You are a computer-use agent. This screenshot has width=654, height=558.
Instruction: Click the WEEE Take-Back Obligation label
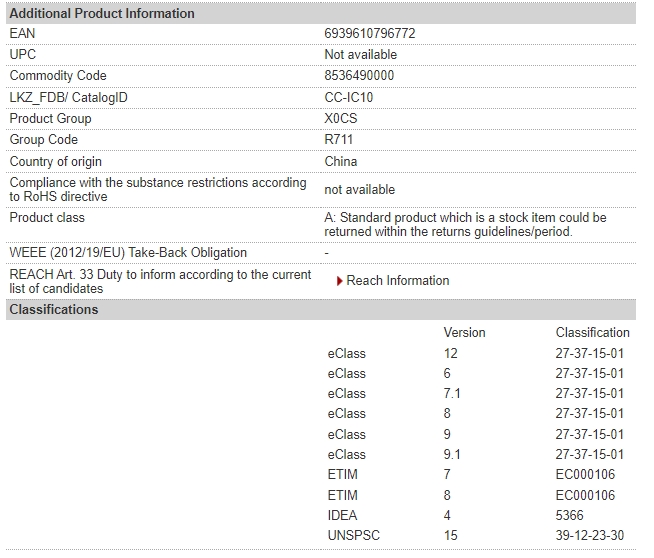(128, 252)
